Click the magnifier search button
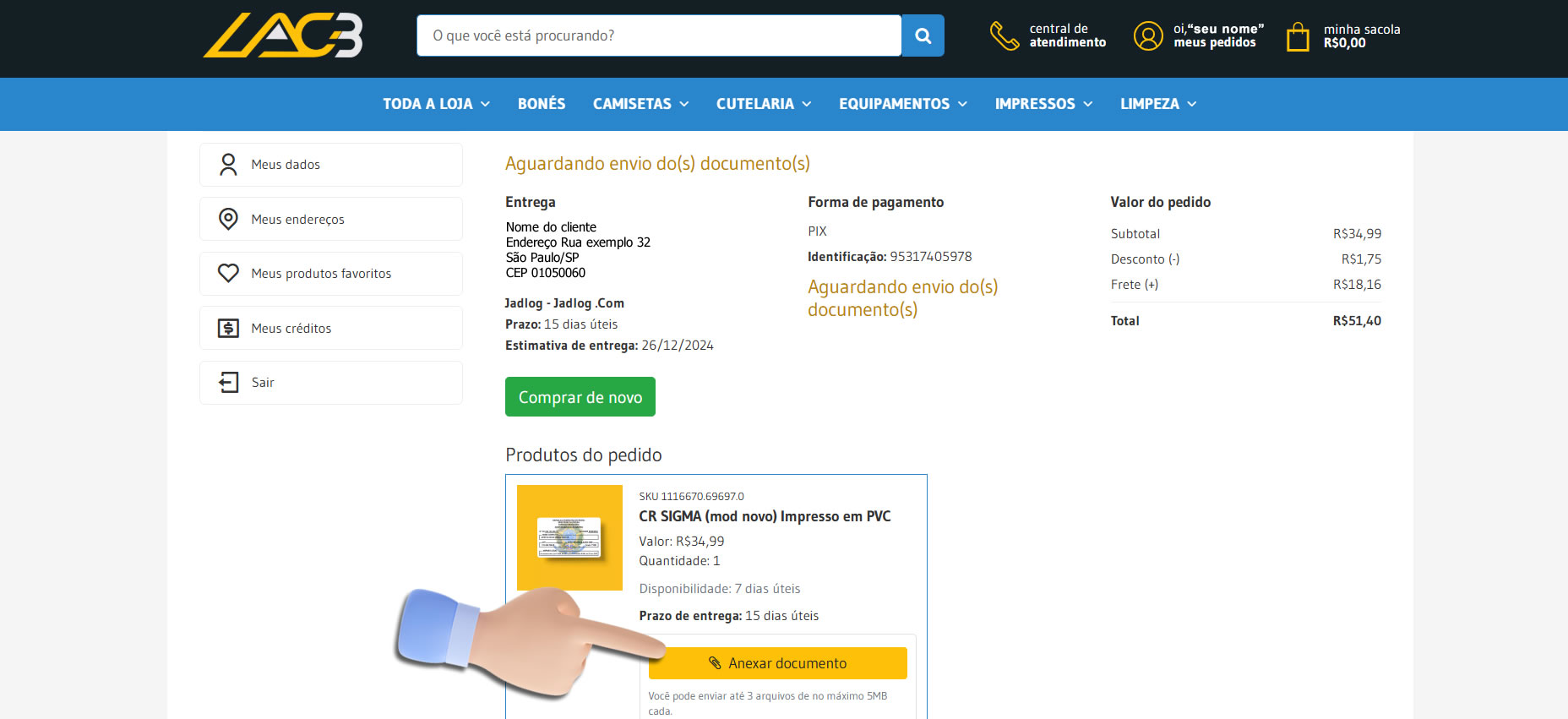Viewport: 1568px width, 719px height. (923, 35)
